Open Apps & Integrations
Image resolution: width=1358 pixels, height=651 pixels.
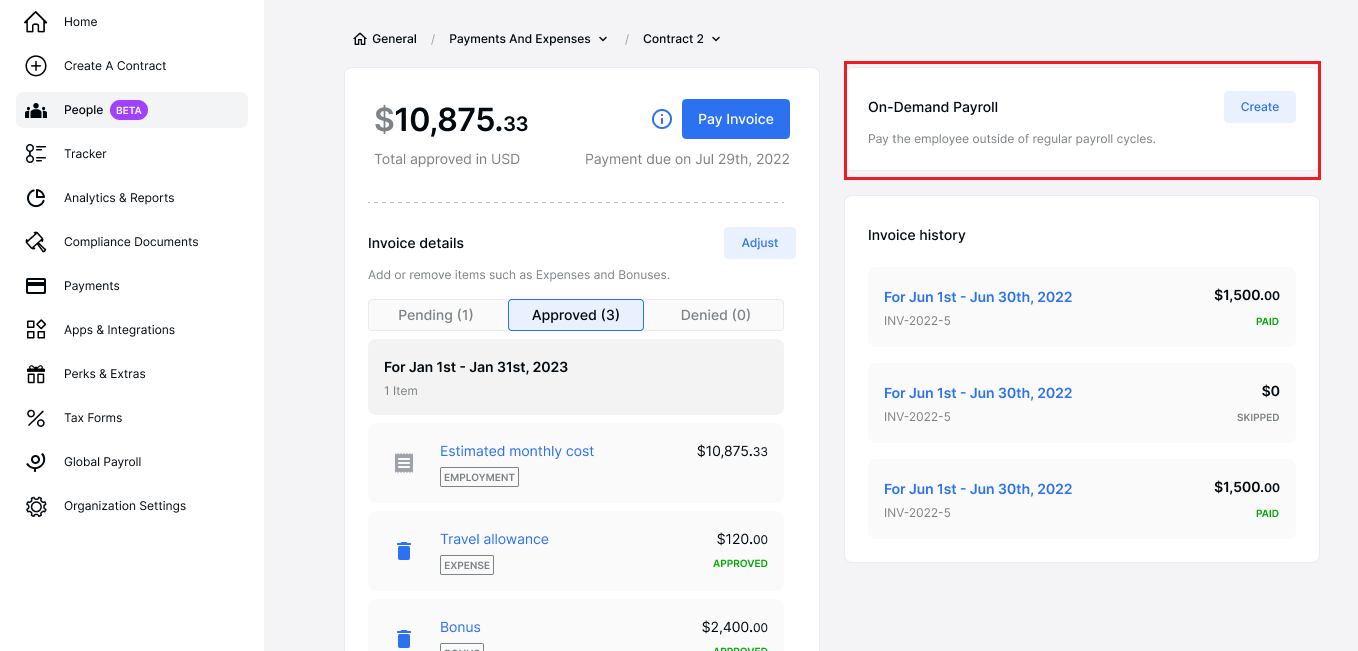pyautogui.click(x=118, y=329)
